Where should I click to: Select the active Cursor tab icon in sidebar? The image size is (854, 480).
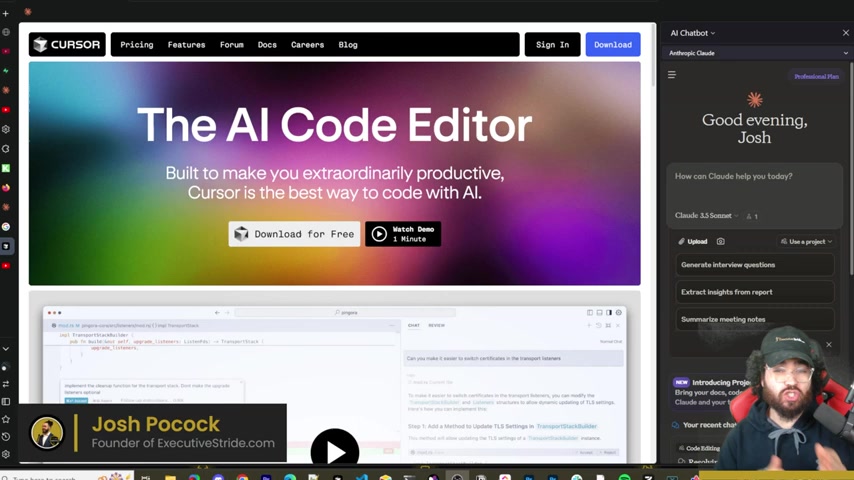pyautogui.click(x=6, y=246)
